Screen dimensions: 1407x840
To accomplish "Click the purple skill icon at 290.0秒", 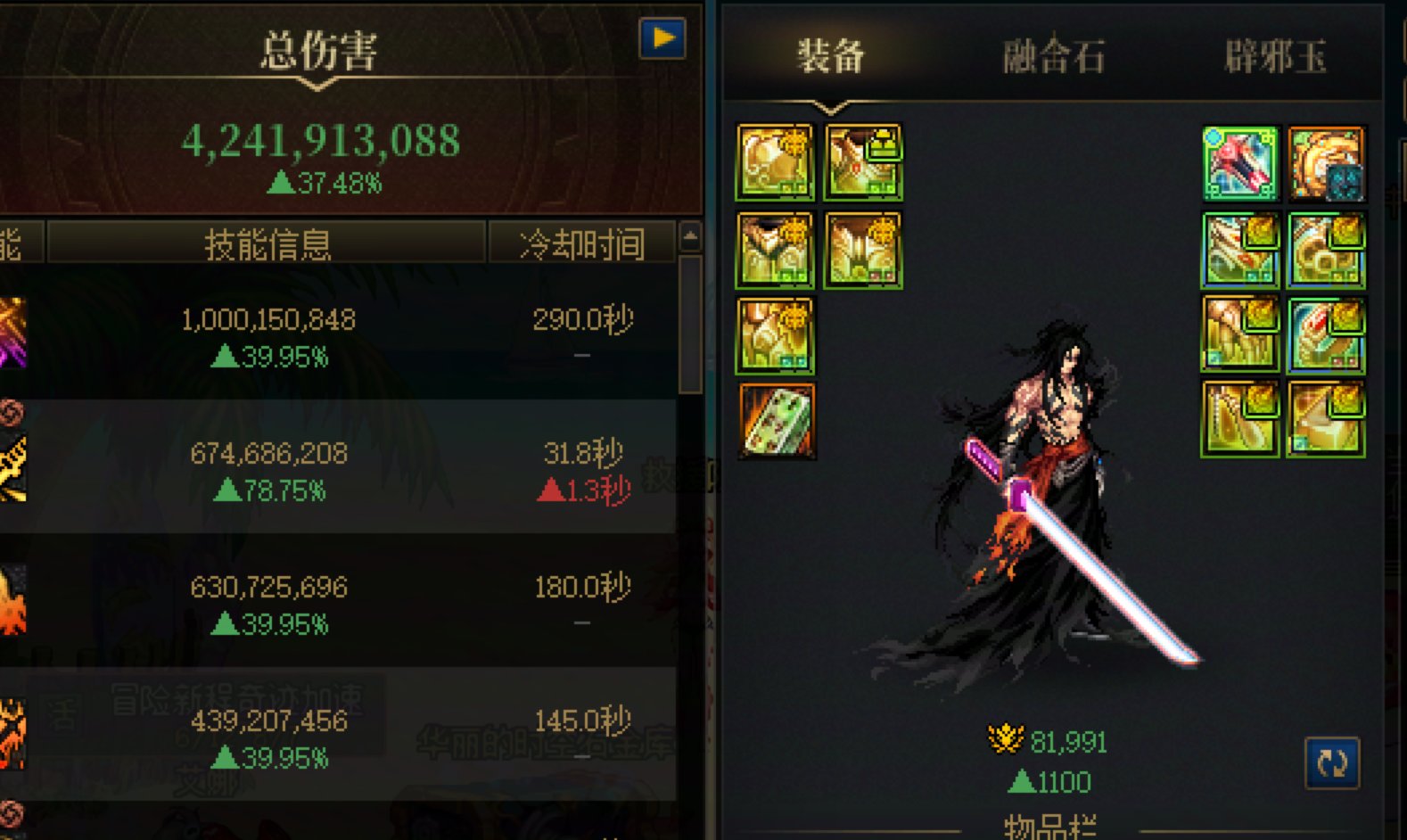I will point(12,333).
